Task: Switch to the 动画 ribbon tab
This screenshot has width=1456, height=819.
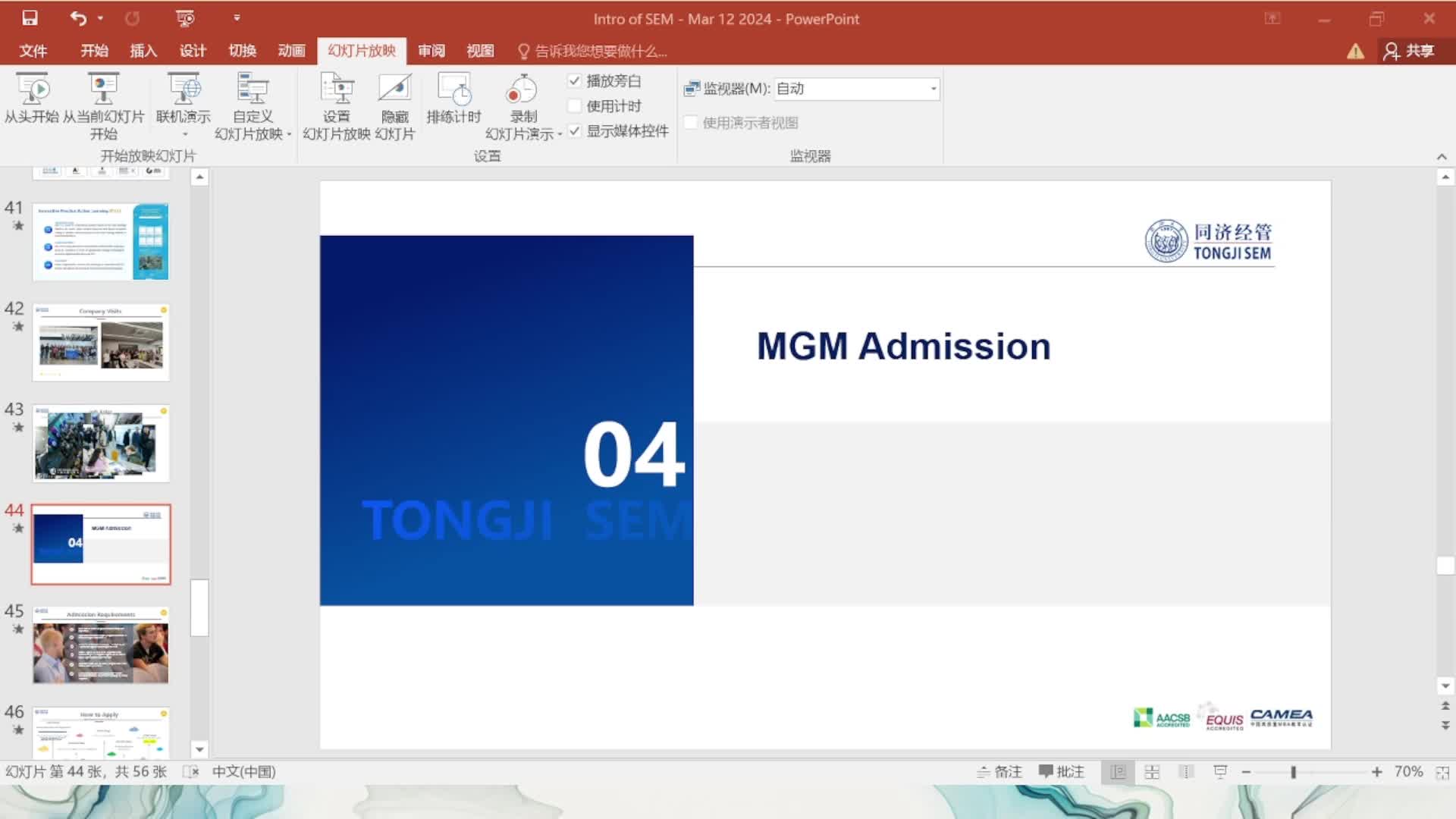Action: [291, 51]
